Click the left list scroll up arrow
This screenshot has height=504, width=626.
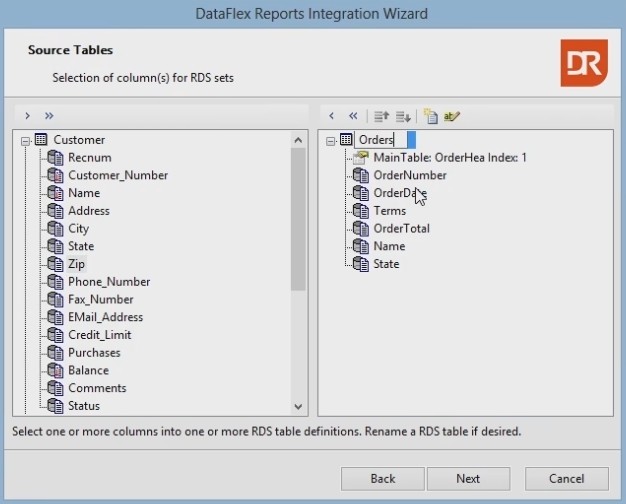(x=298, y=139)
